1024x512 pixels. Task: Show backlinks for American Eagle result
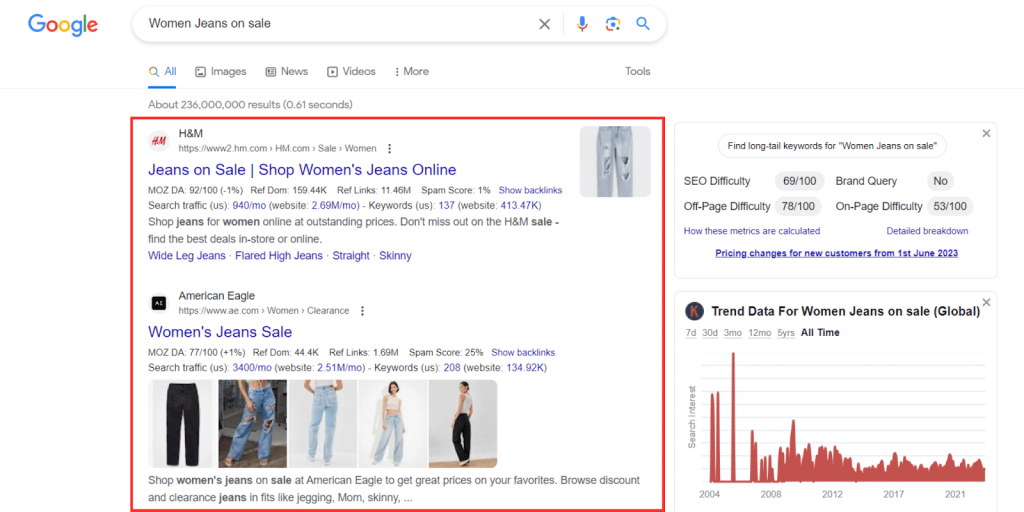pyautogui.click(x=523, y=353)
